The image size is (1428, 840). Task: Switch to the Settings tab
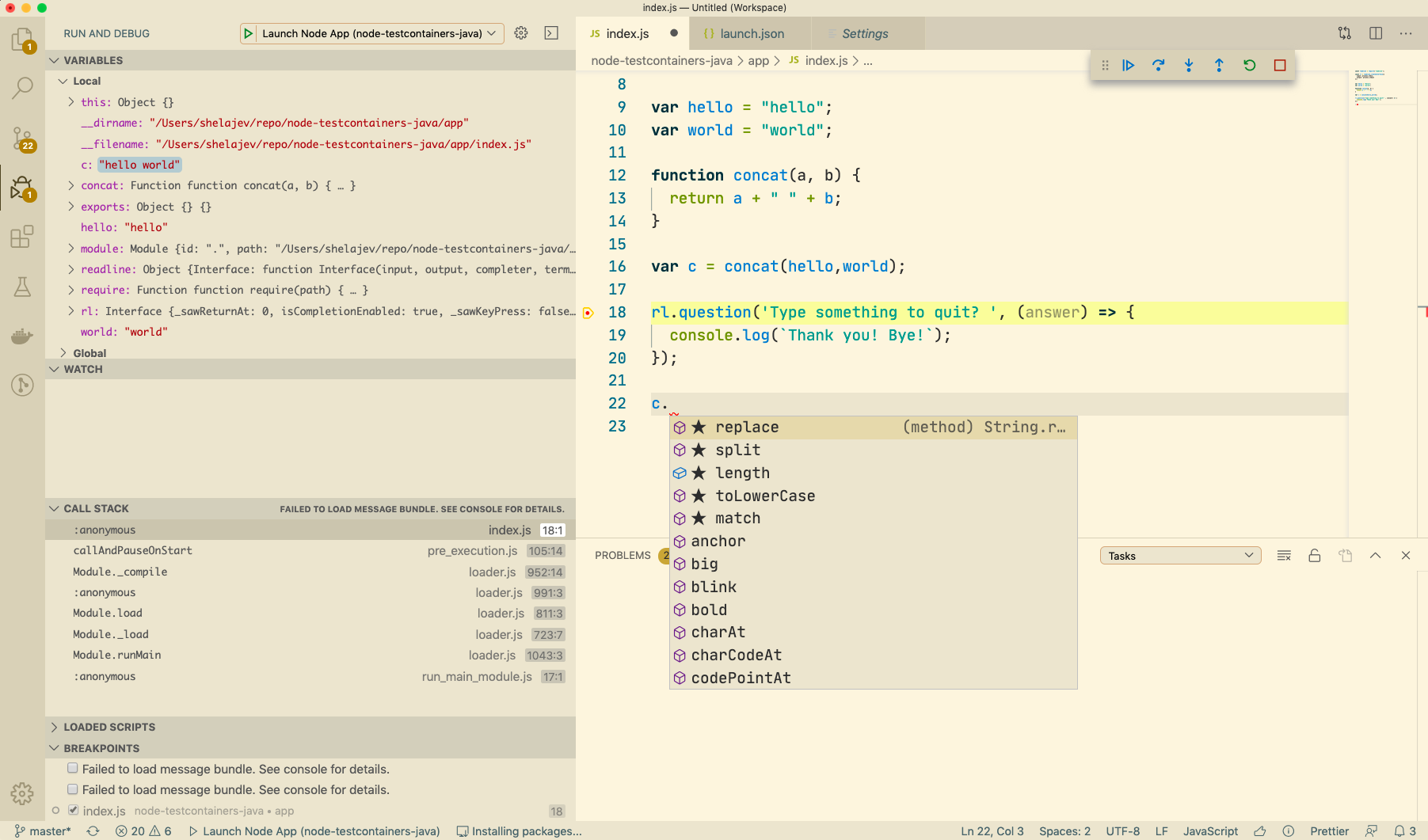click(864, 34)
